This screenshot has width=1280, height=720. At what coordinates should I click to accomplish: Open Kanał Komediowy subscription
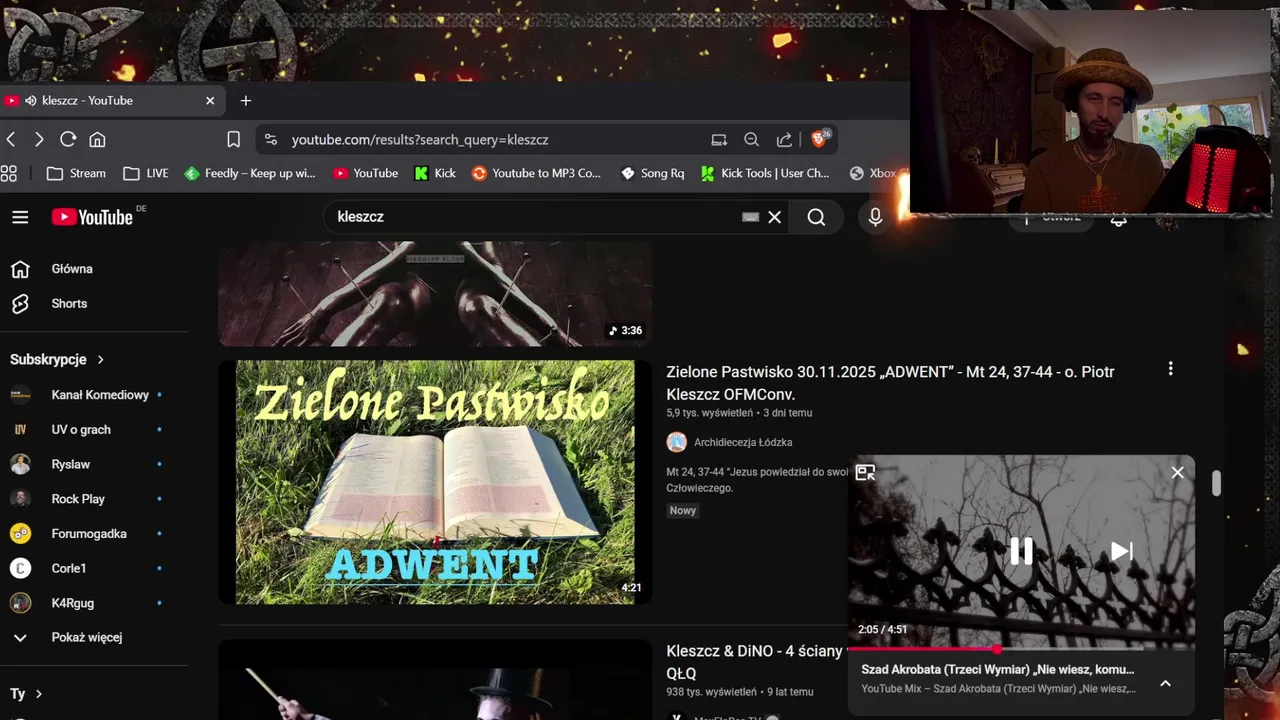pos(94,395)
